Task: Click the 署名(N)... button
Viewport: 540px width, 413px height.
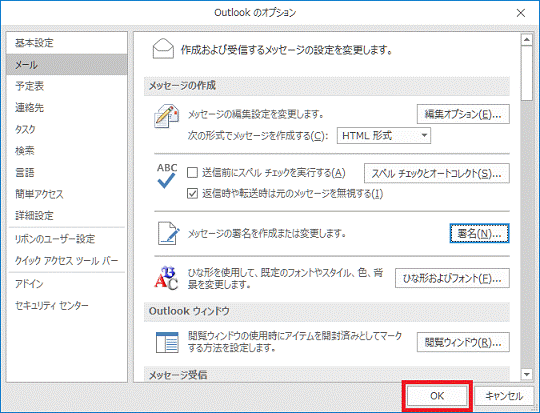Action: coord(479,234)
